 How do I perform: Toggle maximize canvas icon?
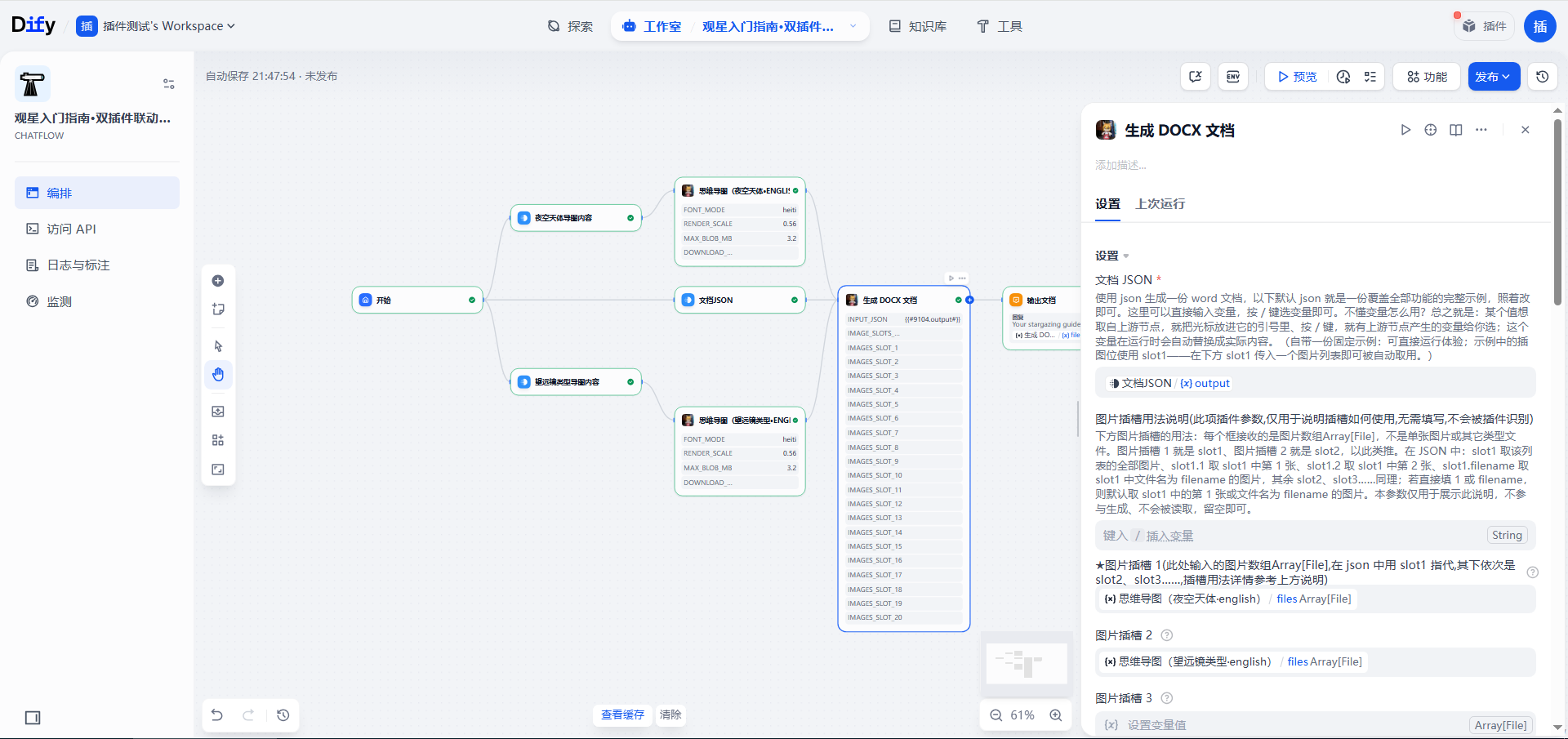pyautogui.click(x=218, y=470)
